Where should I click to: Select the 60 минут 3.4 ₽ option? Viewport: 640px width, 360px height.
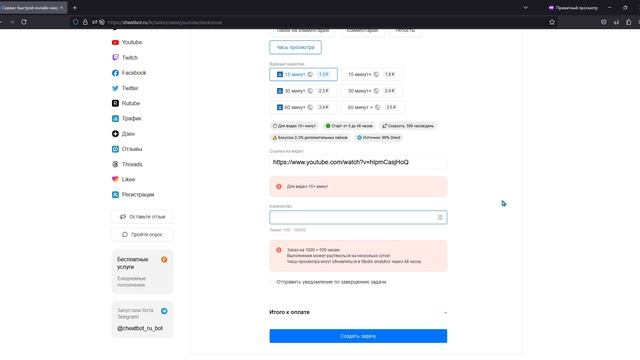[x=303, y=107]
